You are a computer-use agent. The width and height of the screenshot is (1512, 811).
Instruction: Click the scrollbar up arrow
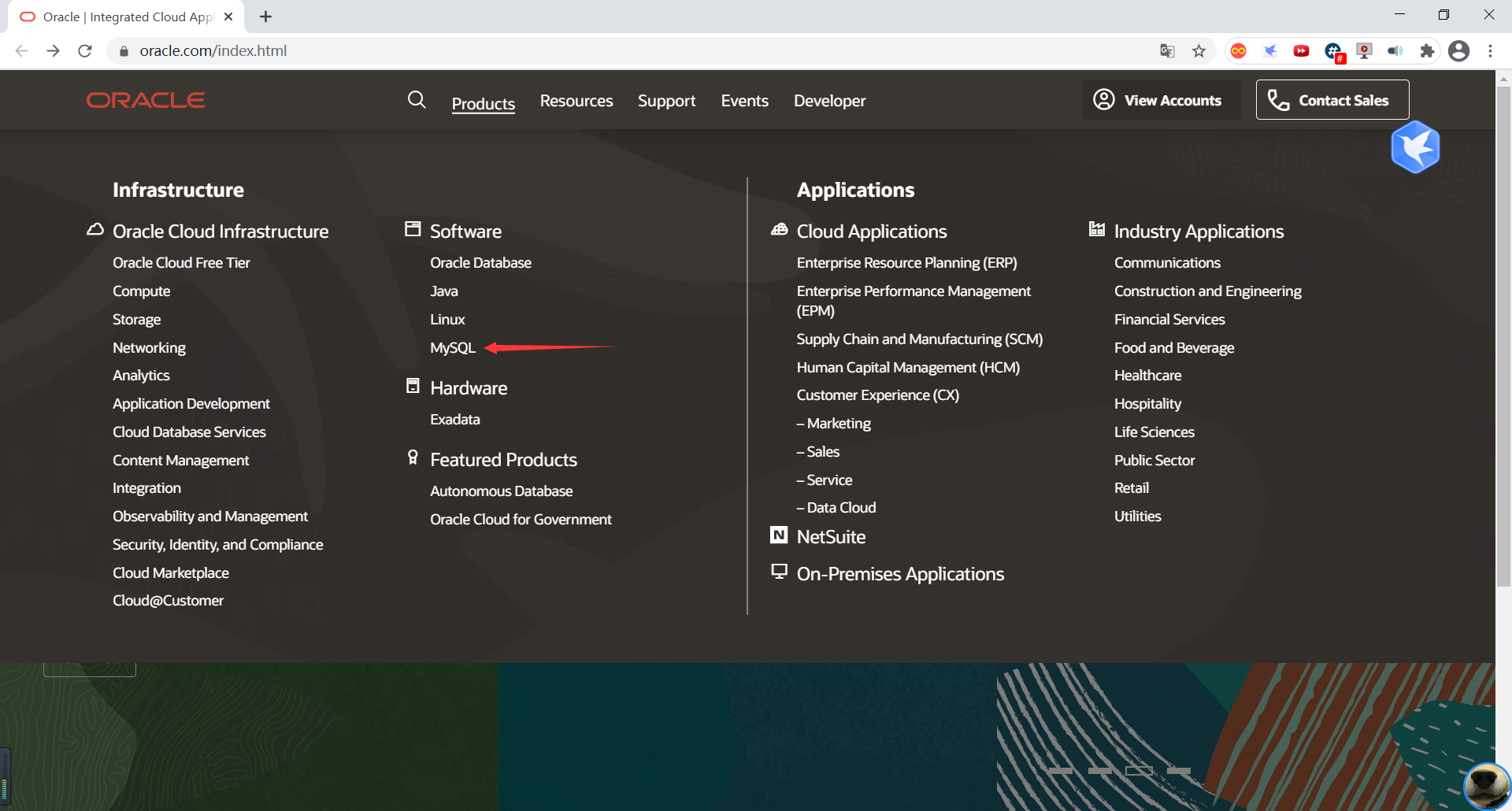tap(1503, 78)
